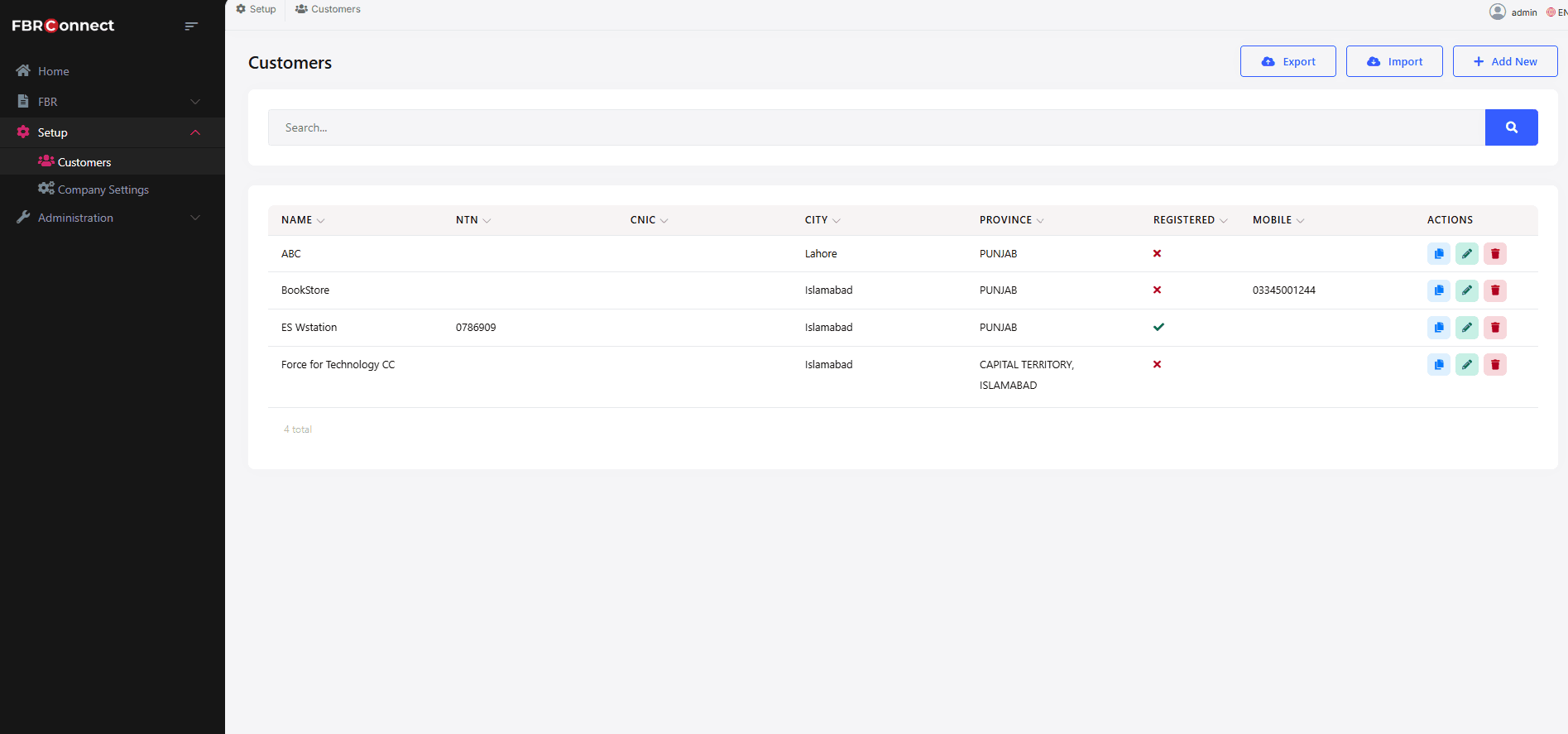Click mobile number 03345001244
Screen dimensions: 1568x734
1283,290
